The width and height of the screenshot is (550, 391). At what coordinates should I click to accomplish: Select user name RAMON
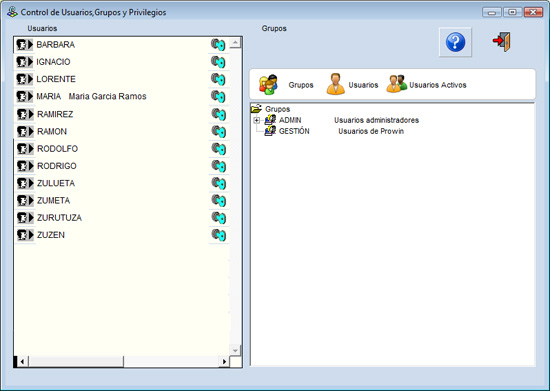click(x=52, y=132)
